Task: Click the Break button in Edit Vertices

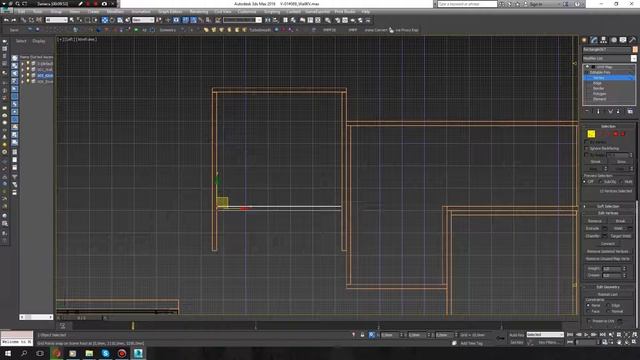Action: pos(620,221)
